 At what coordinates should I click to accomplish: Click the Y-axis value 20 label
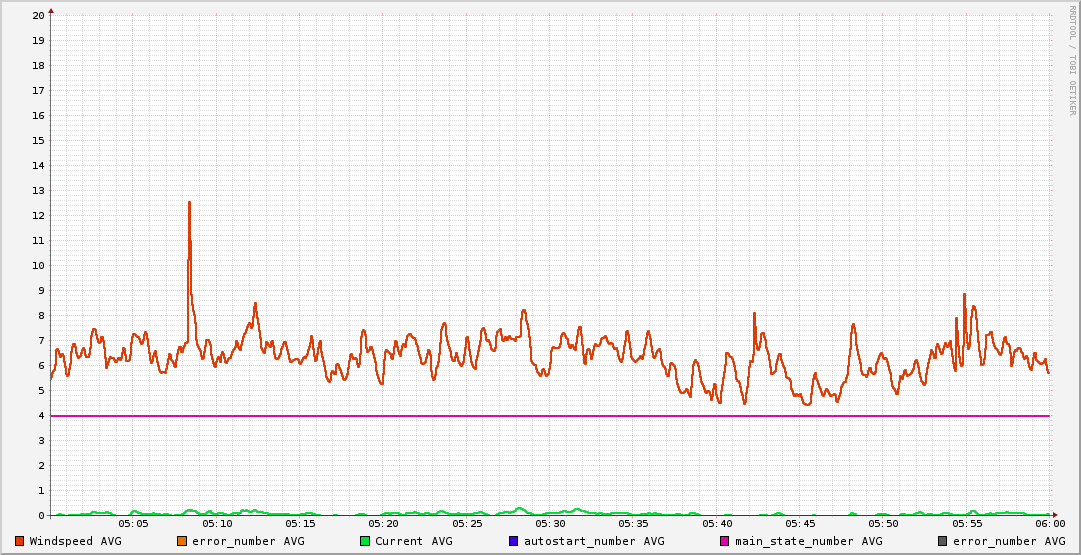[38, 15]
